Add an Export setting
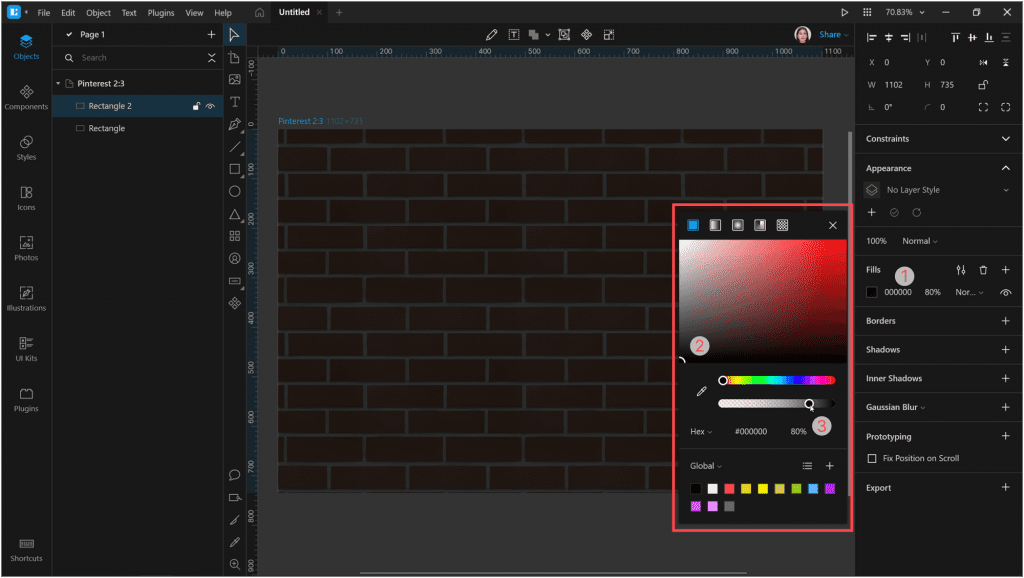This screenshot has height=578, width=1024. coord(1005,488)
